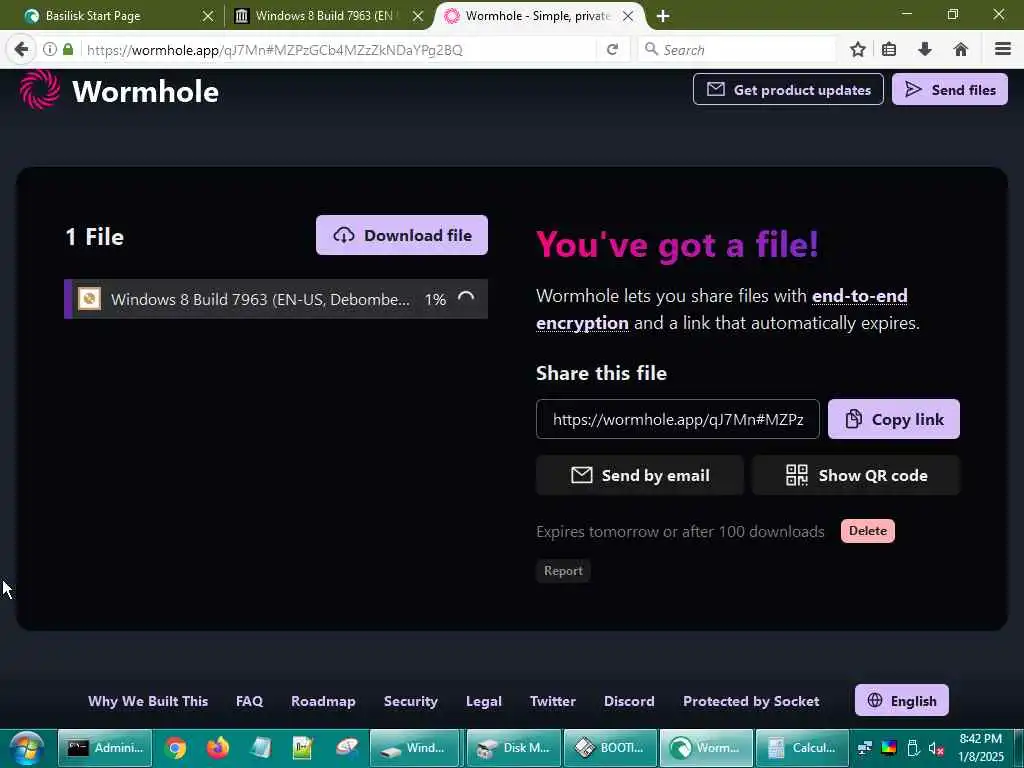Switch to Wind... taskbar window
The image size is (1024, 768).
point(416,748)
